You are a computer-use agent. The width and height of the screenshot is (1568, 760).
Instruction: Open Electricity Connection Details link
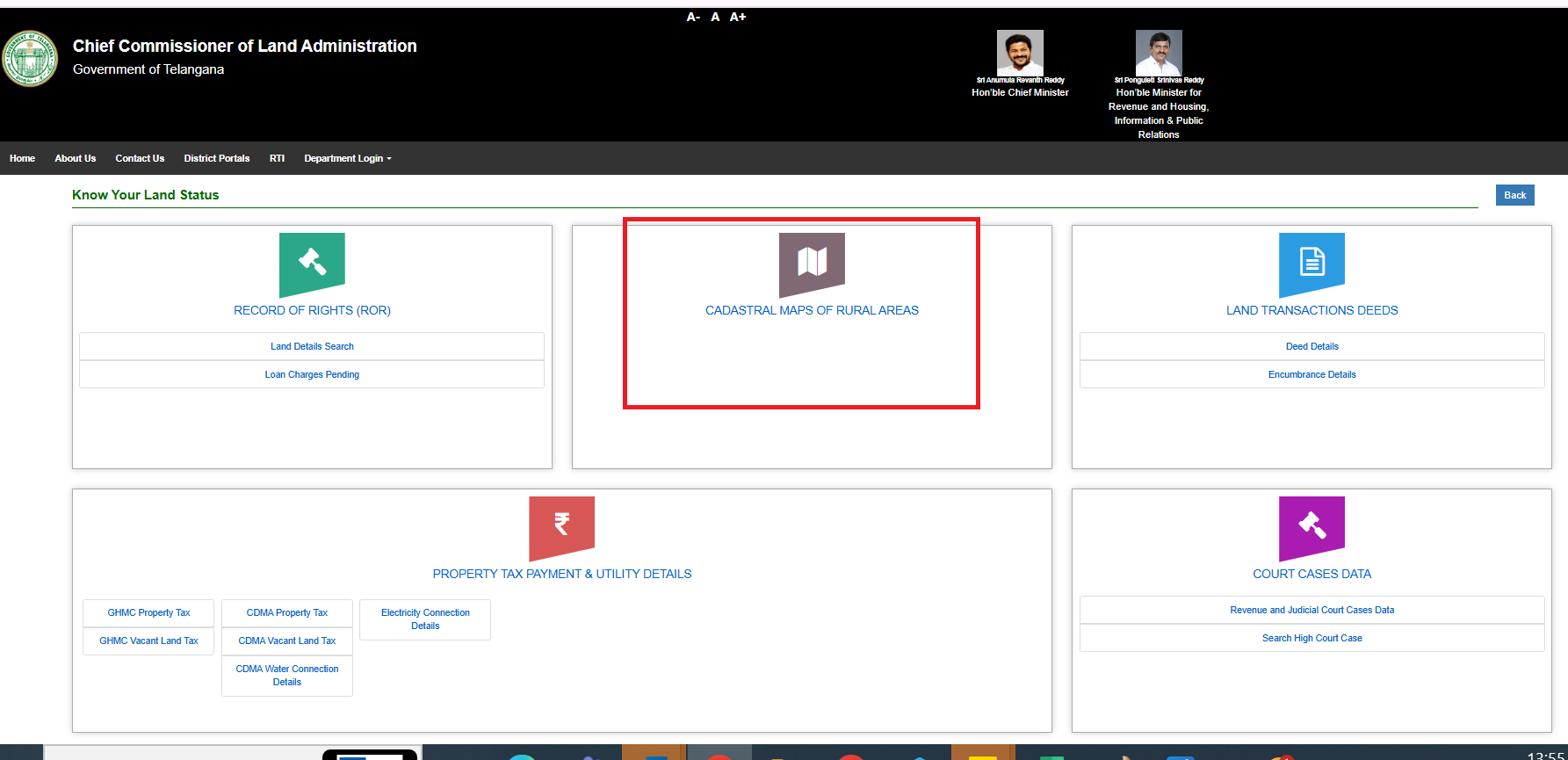click(425, 619)
